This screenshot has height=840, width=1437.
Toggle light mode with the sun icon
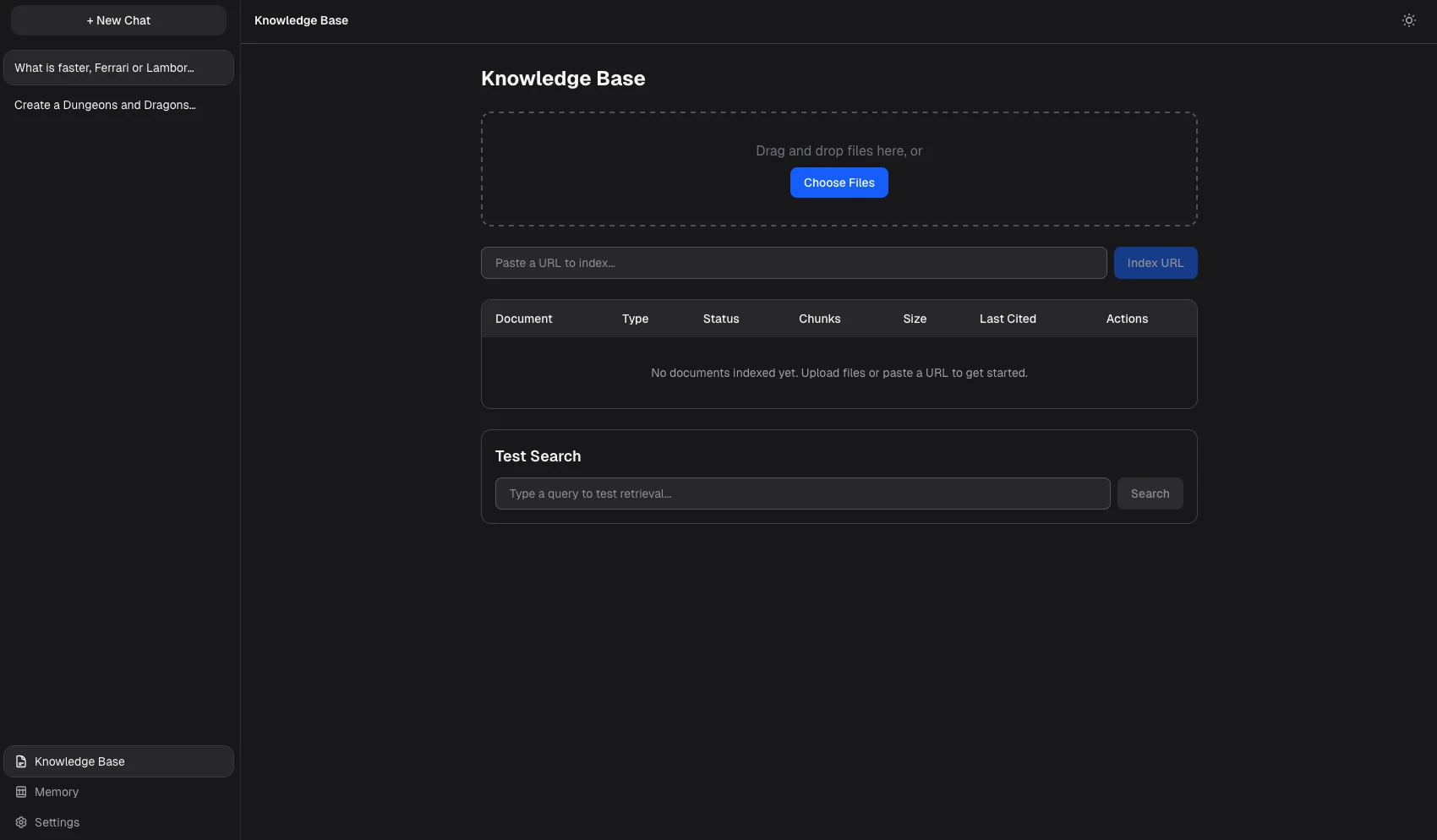(x=1408, y=19)
